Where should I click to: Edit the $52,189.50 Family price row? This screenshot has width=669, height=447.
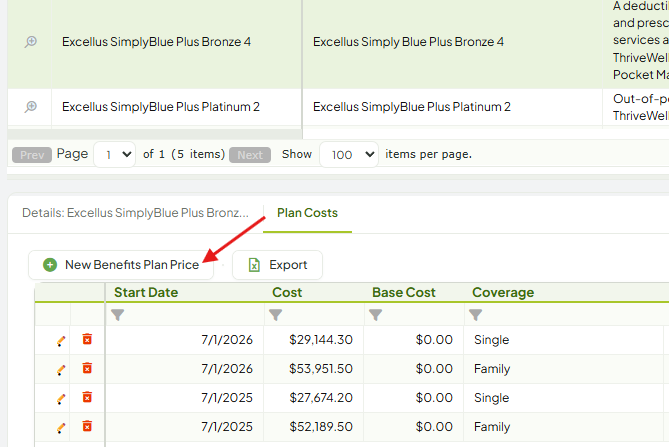61,427
